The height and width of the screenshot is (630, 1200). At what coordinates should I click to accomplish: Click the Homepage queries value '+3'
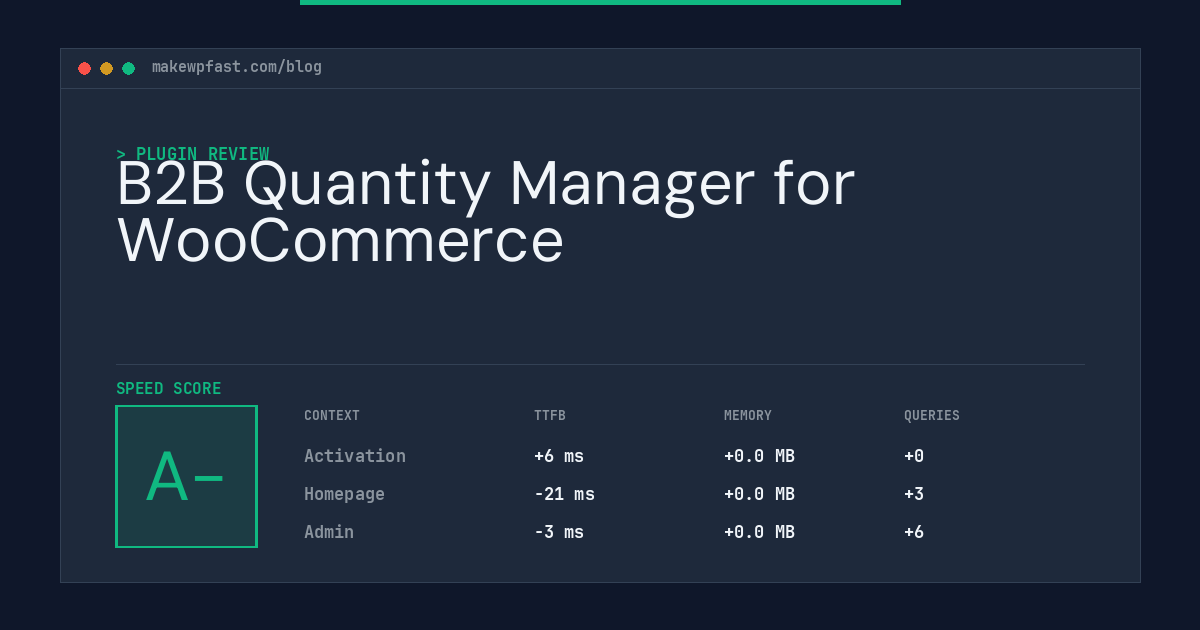pyautogui.click(x=914, y=494)
